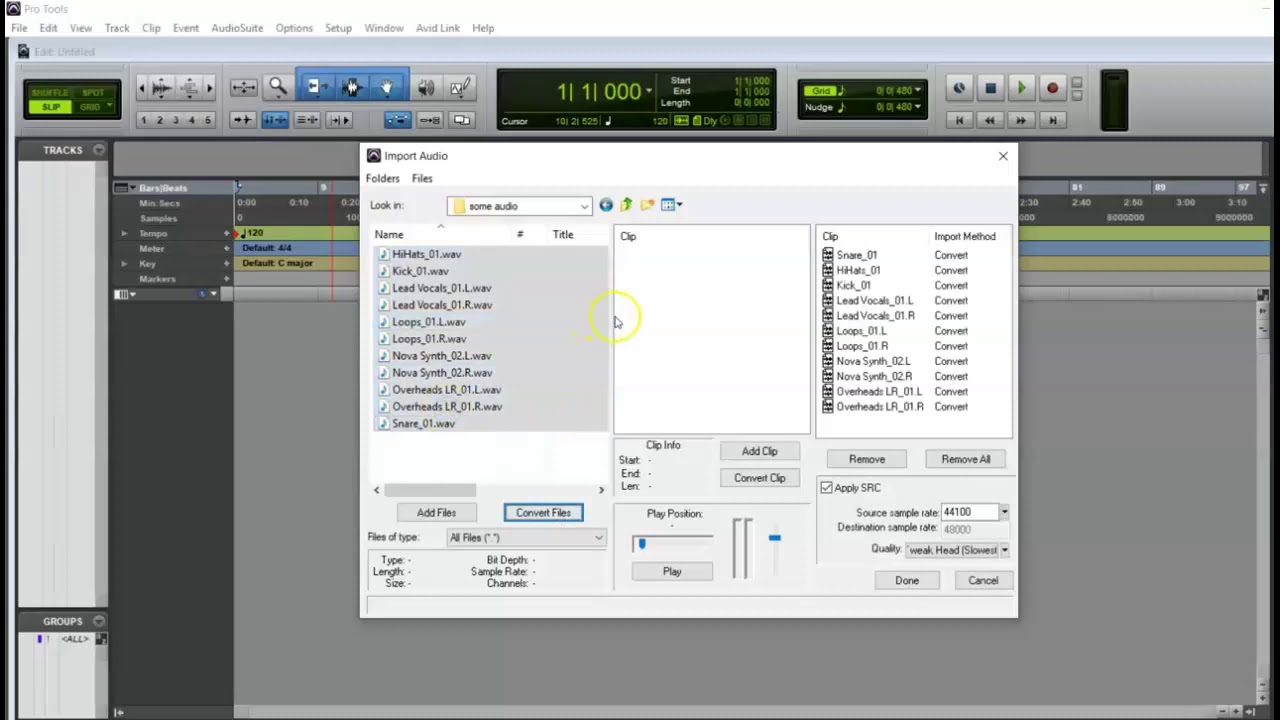This screenshot has height=720, width=1280.
Task: Open the View Menu icon in dialog
Action: click(671, 205)
